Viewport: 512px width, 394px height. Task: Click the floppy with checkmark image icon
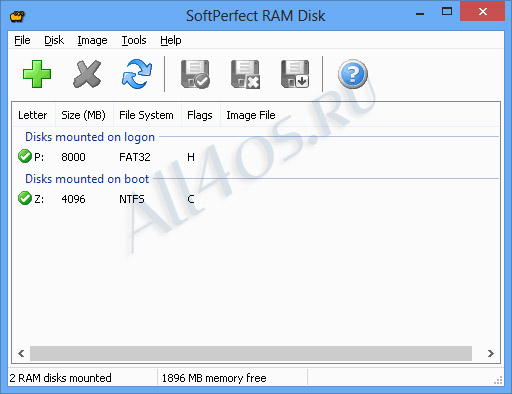tap(195, 74)
